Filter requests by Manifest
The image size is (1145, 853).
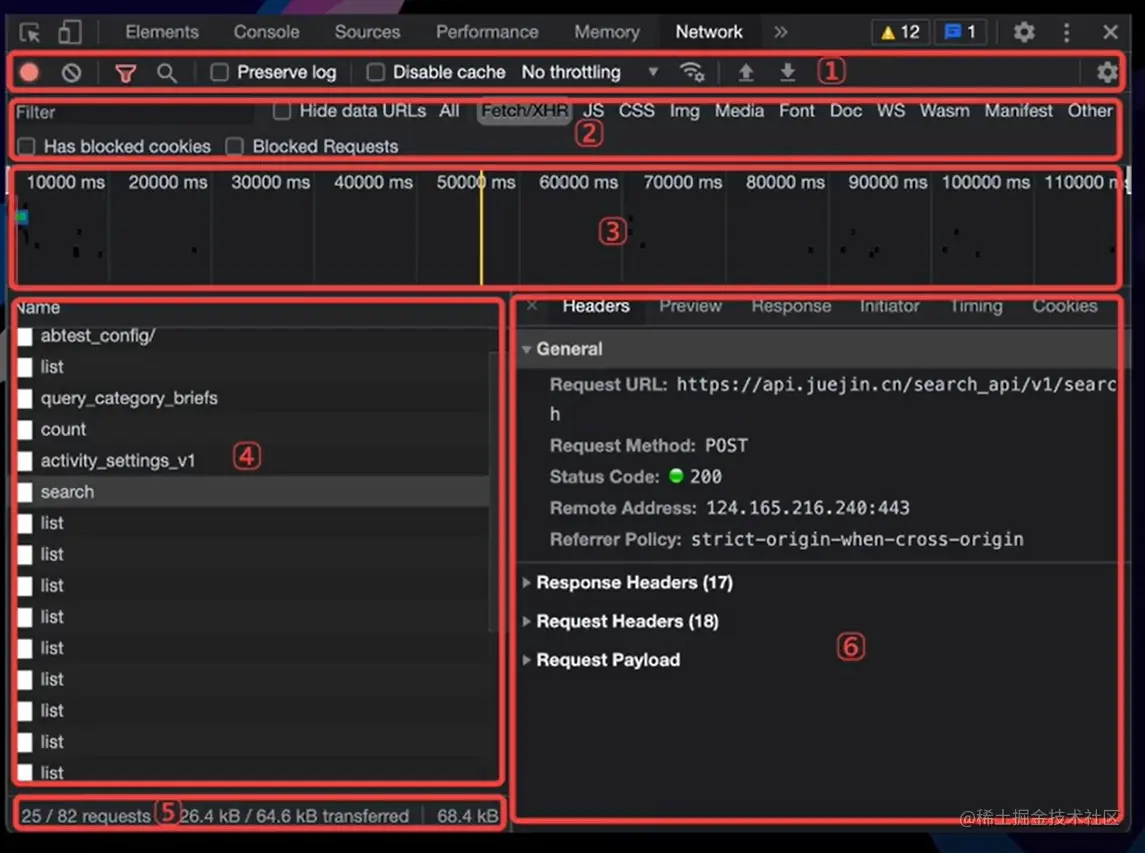click(1019, 111)
